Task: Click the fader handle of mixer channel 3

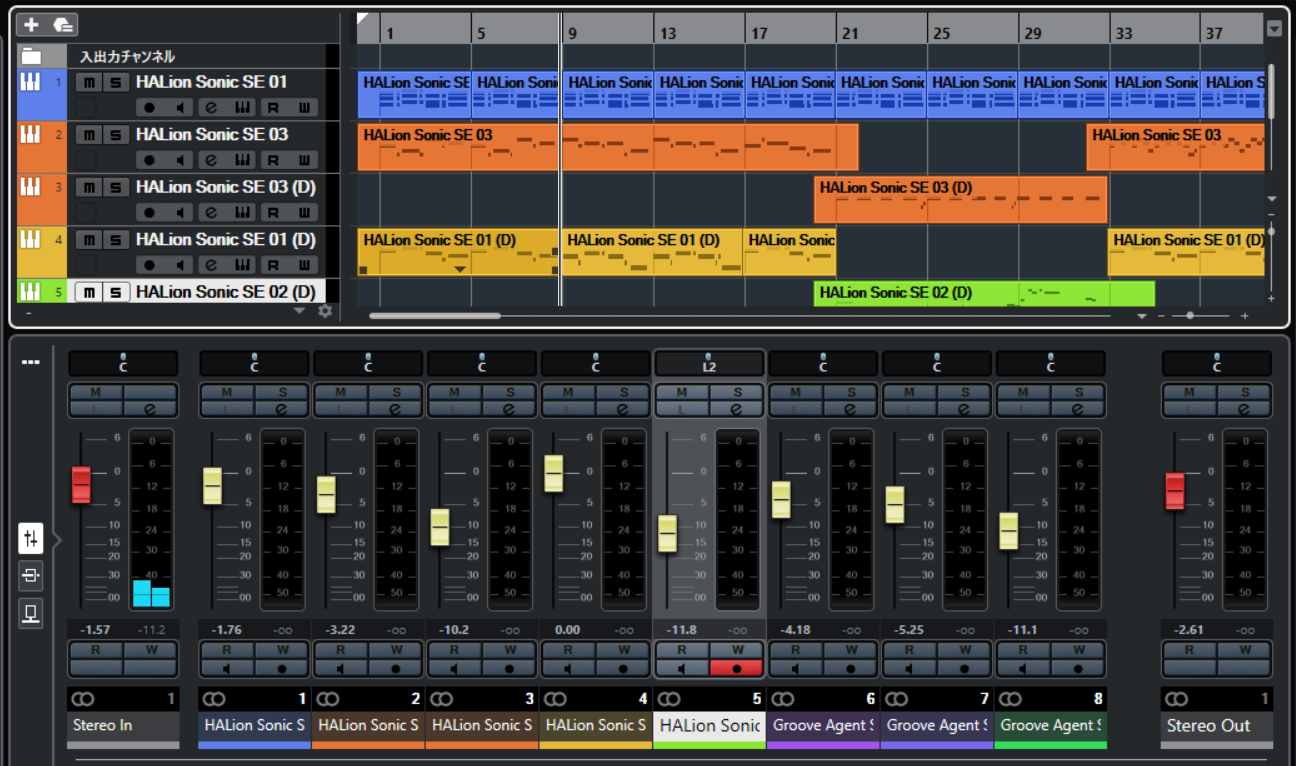Action: [x=440, y=527]
